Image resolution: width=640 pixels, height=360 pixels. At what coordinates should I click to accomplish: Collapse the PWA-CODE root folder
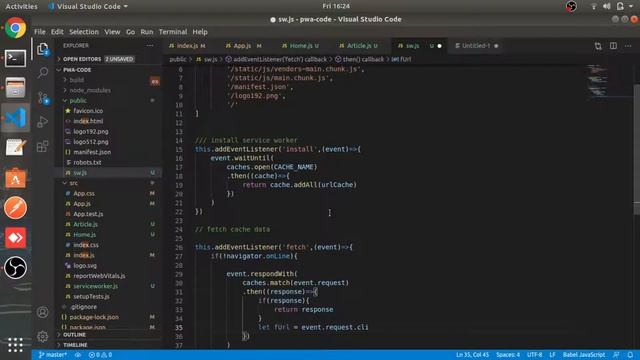108,70
